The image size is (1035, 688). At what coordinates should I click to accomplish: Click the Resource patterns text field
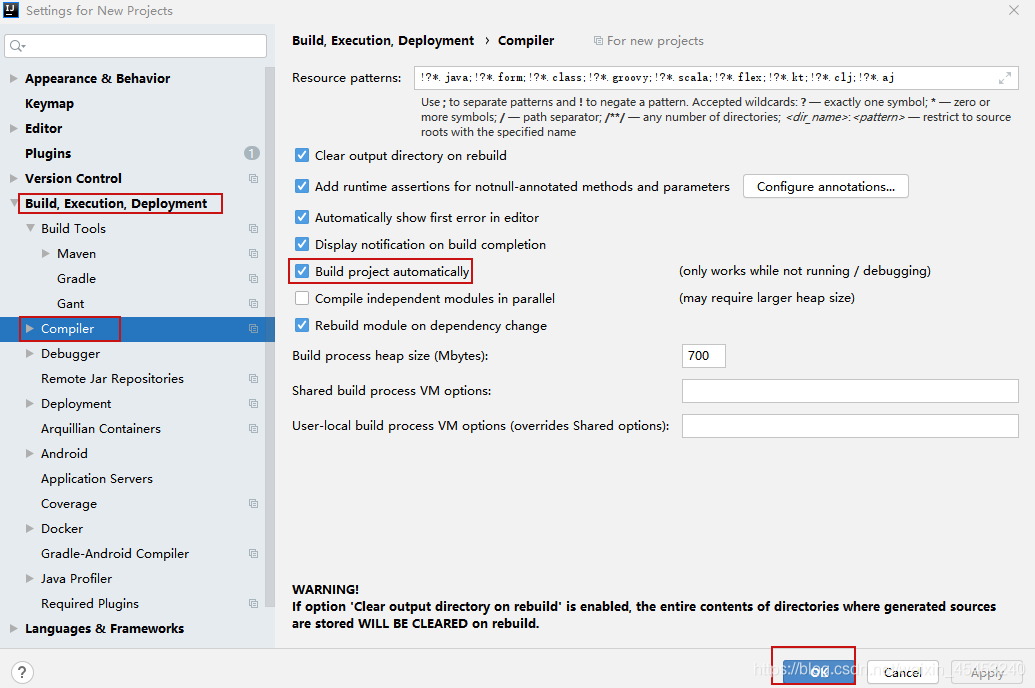point(716,78)
